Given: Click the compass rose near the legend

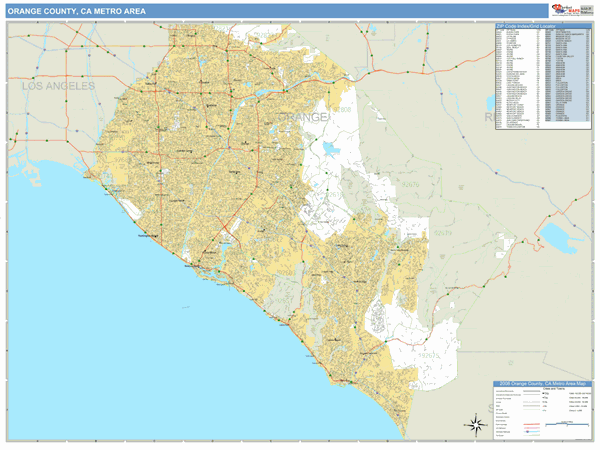Looking at the screenshot, I should [476, 425].
